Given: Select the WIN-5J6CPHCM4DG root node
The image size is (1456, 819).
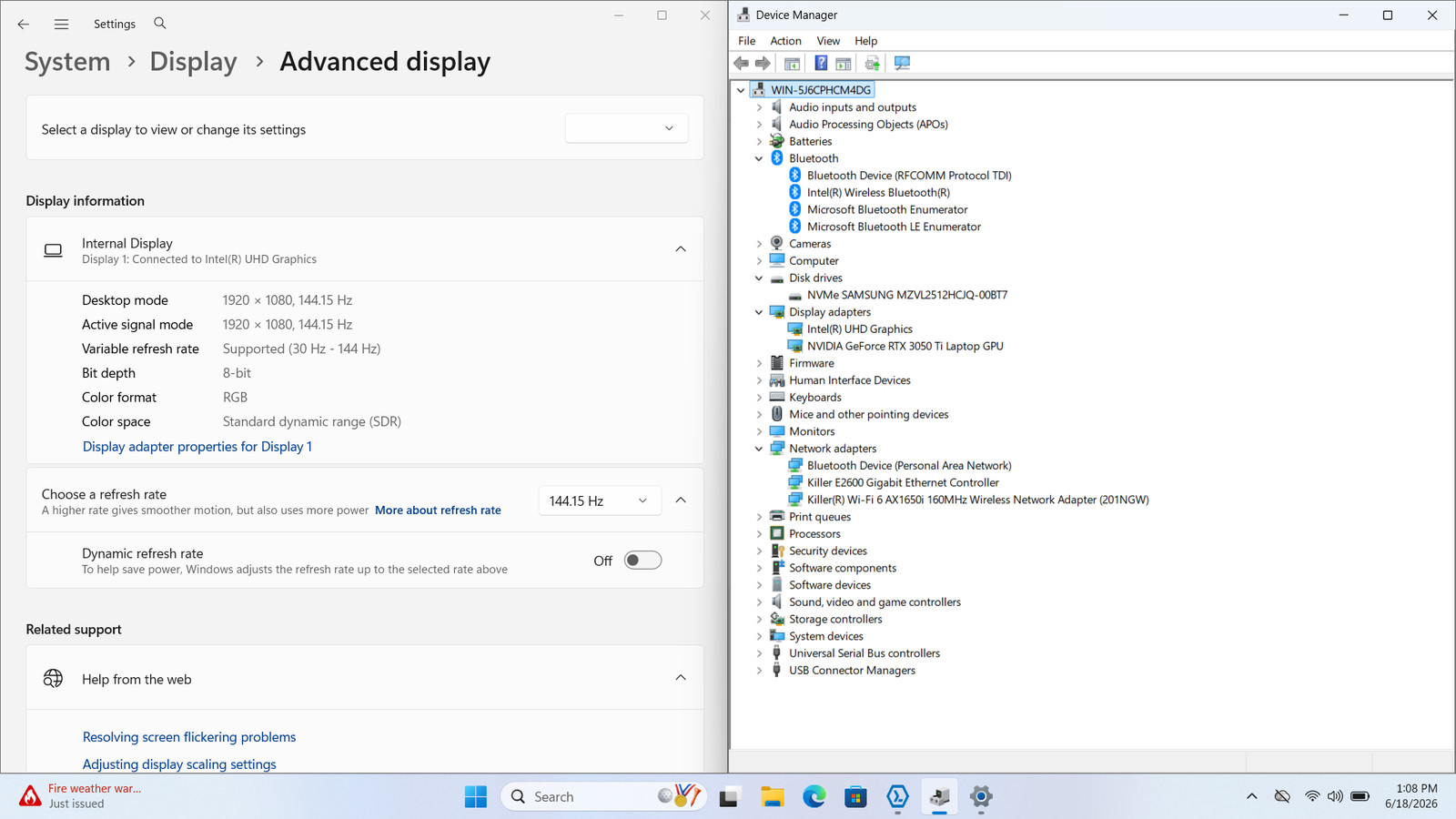Looking at the screenshot, I should coord(821,90).
